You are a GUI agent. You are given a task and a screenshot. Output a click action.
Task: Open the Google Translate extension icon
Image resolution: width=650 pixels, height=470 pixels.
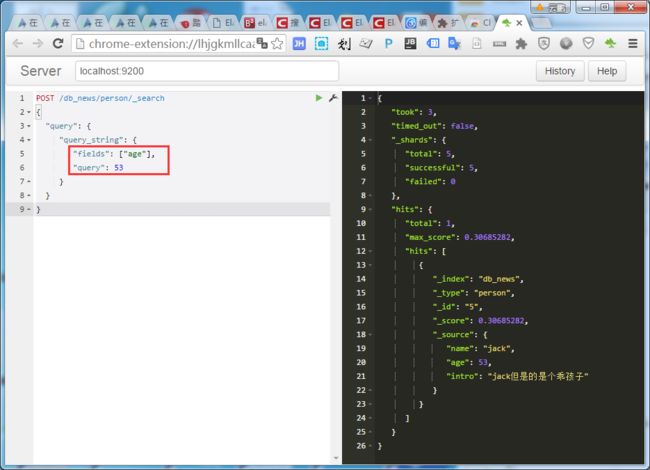[454, 44]
